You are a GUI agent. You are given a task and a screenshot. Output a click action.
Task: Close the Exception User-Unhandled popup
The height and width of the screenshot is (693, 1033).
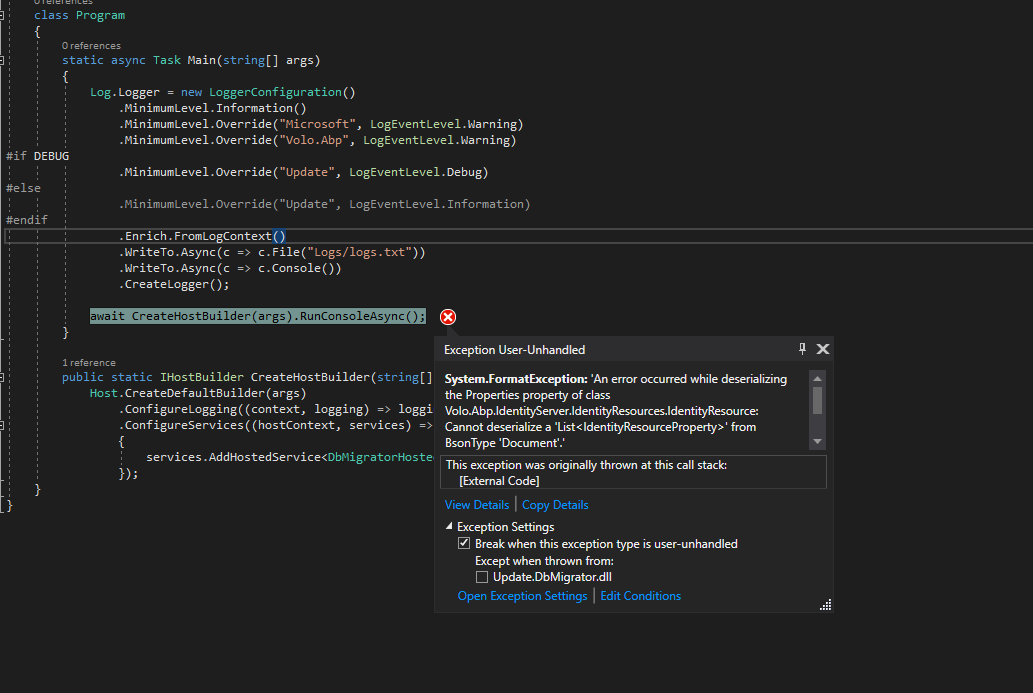(822, 349)
